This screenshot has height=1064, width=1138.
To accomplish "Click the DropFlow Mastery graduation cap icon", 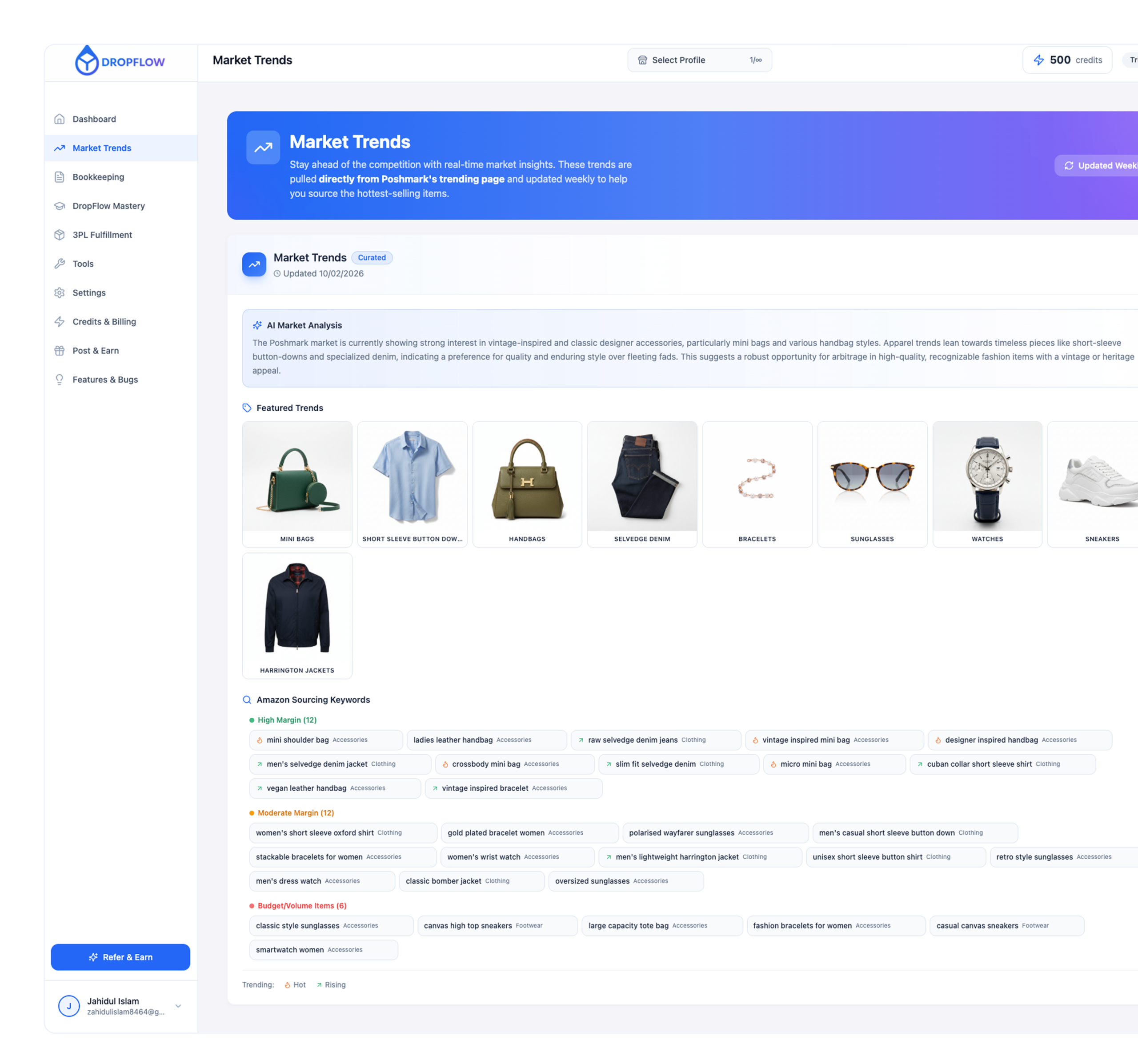I will (60, 206).
